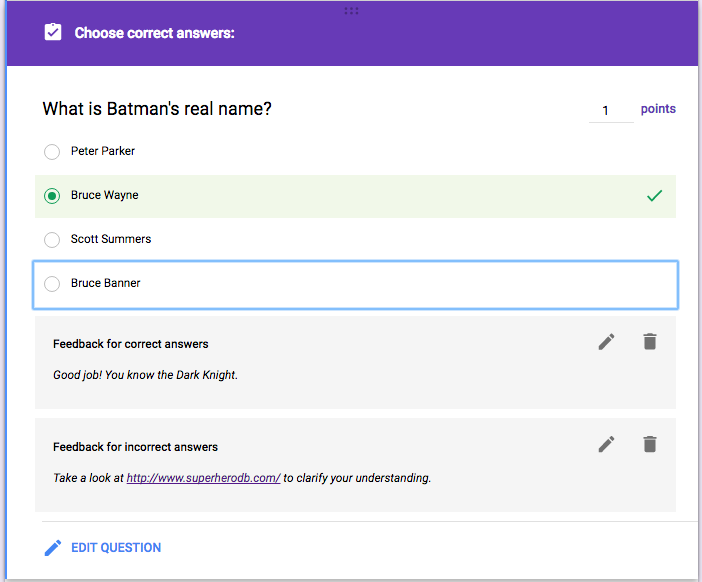This screenshot has width=702, height=582.
Task: Delete the incorrect answers feedback
Action: pos(650,444)
